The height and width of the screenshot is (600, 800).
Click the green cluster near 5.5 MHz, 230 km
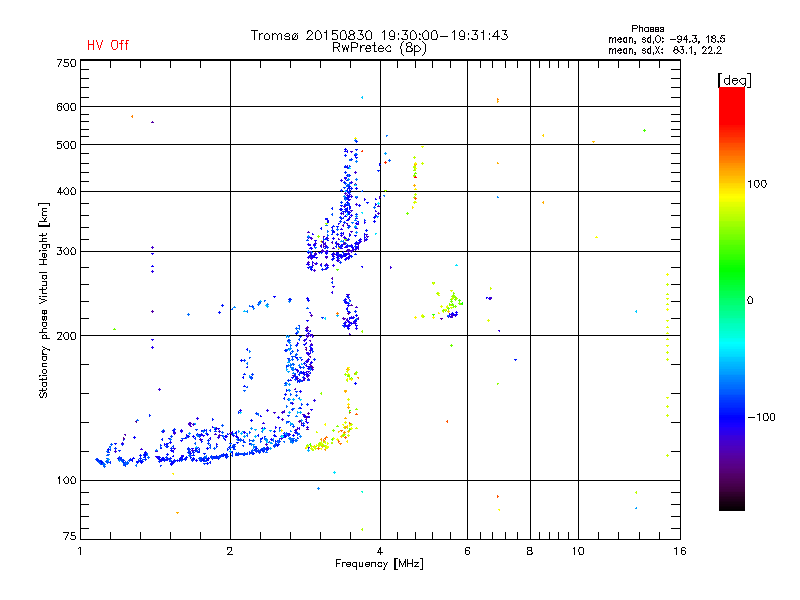point(451,302)
